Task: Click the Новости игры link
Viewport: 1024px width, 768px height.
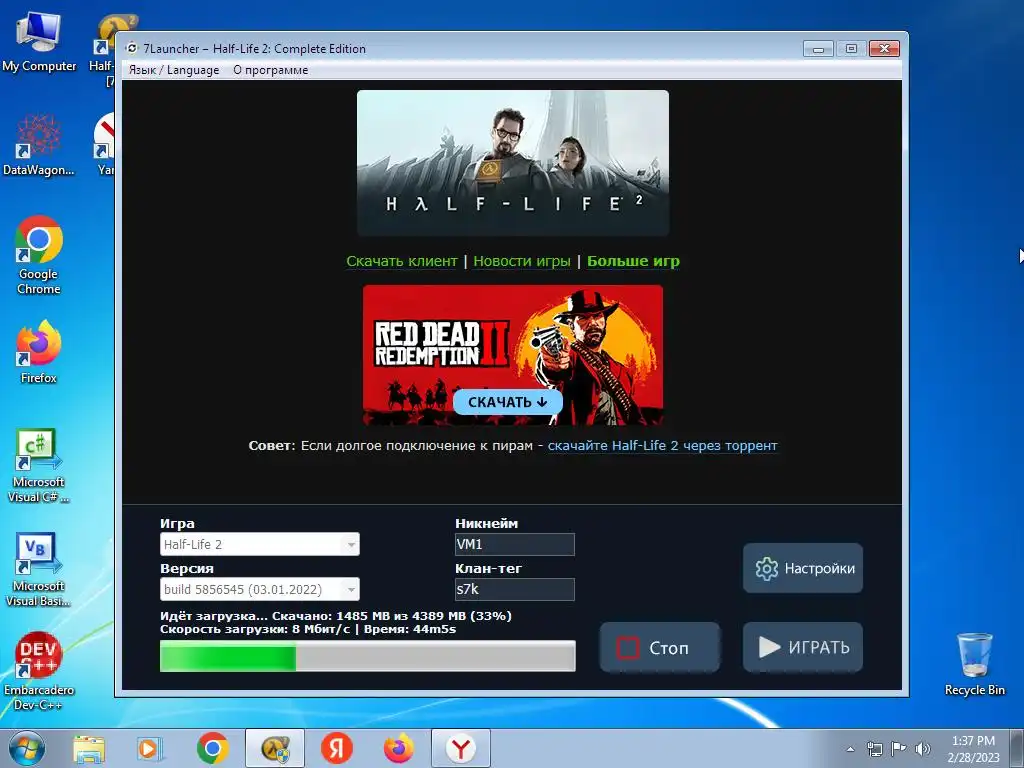Action: pyautogui.click(x=522, y=261)
